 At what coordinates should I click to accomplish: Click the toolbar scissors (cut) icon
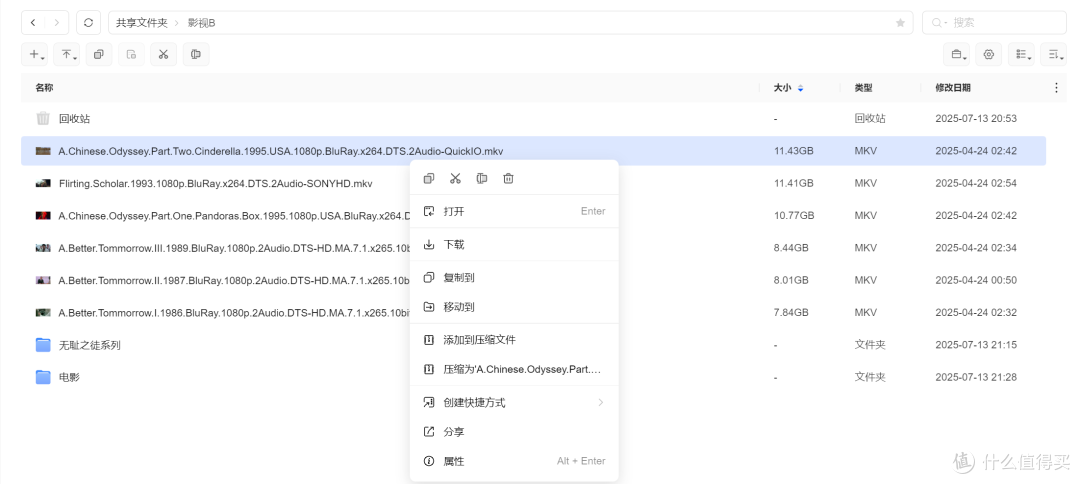(163, 54)
